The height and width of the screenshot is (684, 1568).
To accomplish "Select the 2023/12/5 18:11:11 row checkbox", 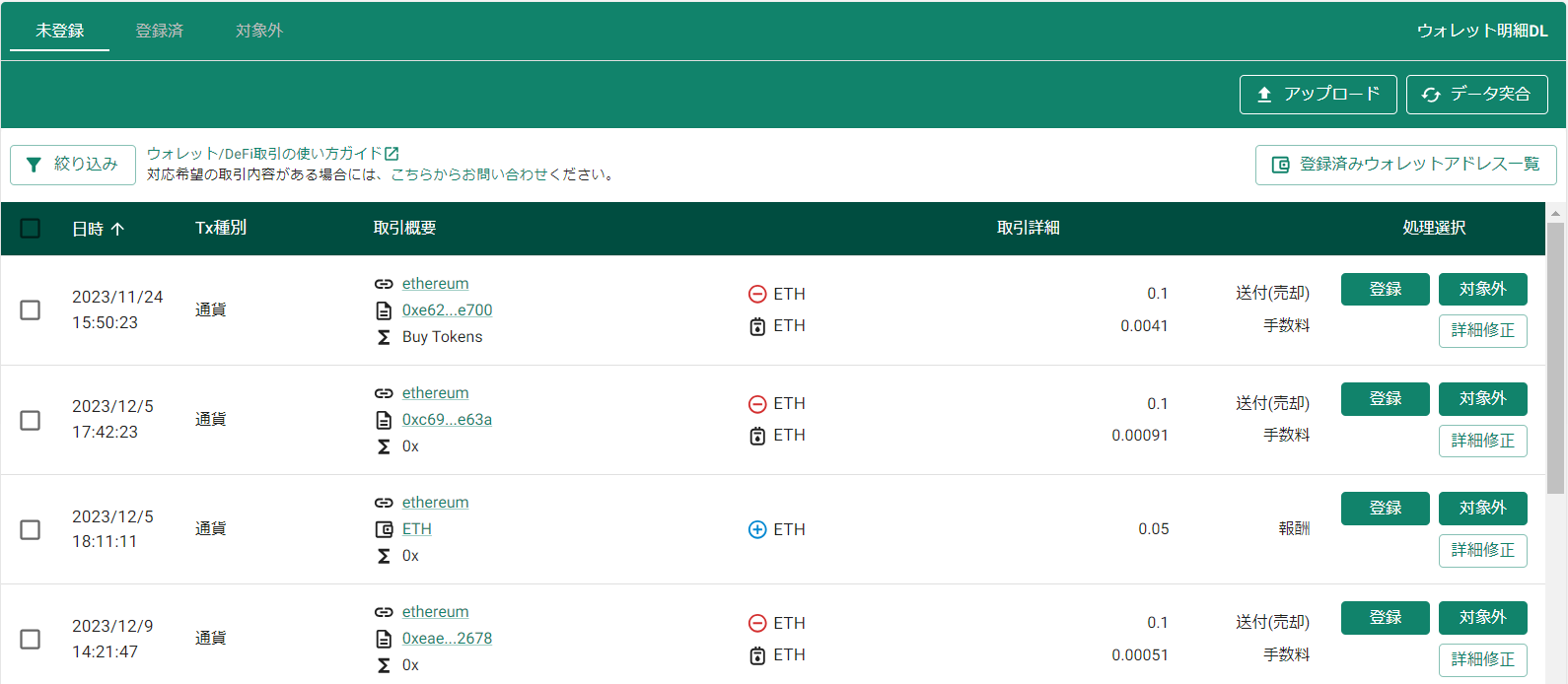I will tap(31, 529).
